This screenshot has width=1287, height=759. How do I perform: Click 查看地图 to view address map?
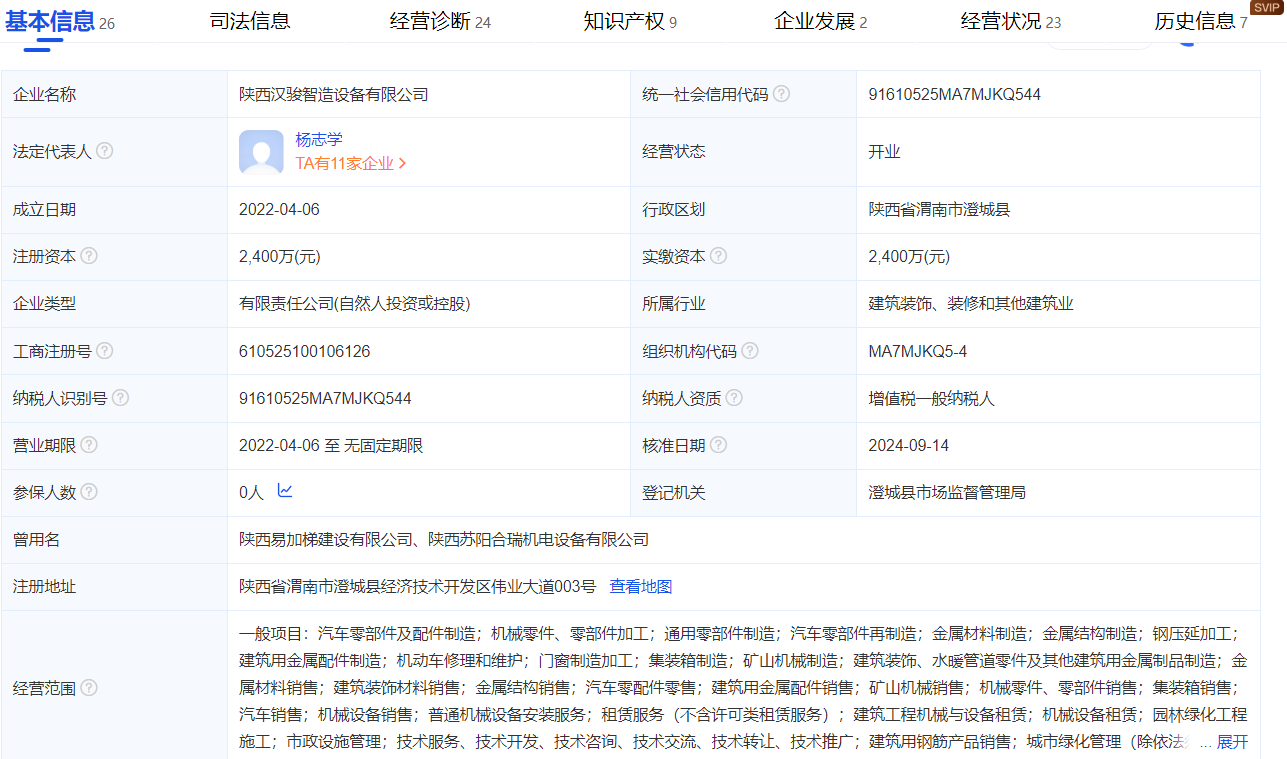(641, 587)
